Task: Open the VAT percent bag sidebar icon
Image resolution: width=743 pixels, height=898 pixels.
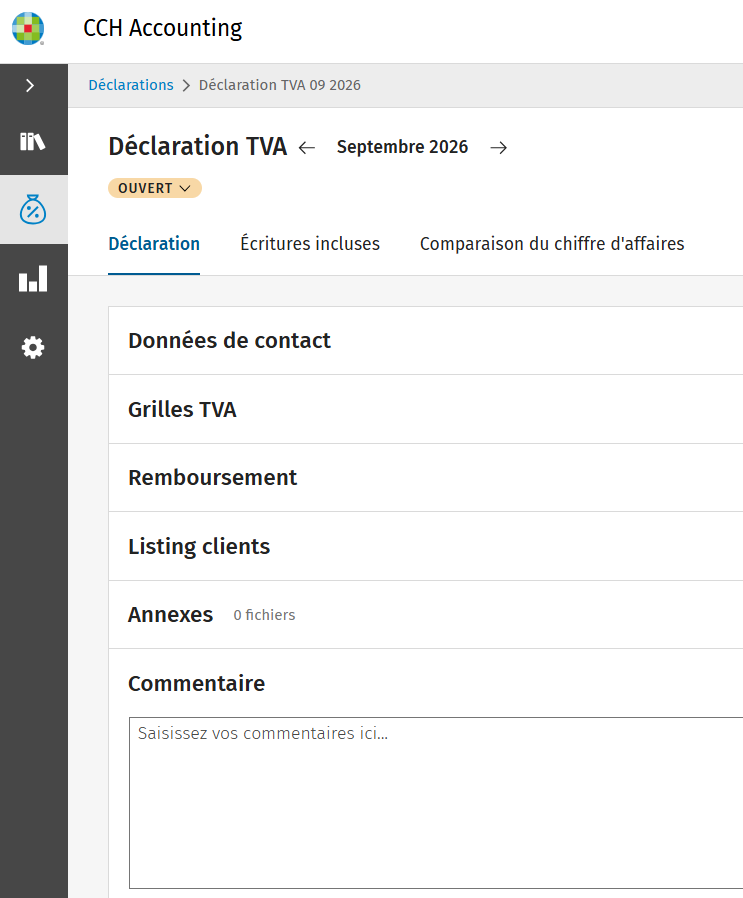Action: tap(33, 210)
